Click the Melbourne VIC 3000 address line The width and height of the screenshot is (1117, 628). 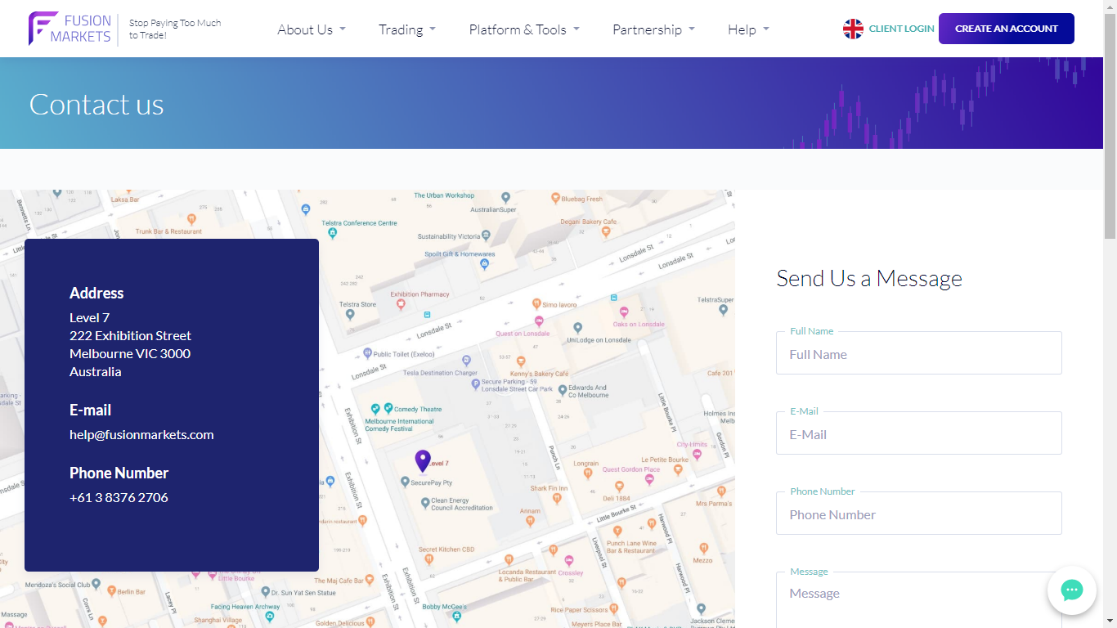(130, 353)
